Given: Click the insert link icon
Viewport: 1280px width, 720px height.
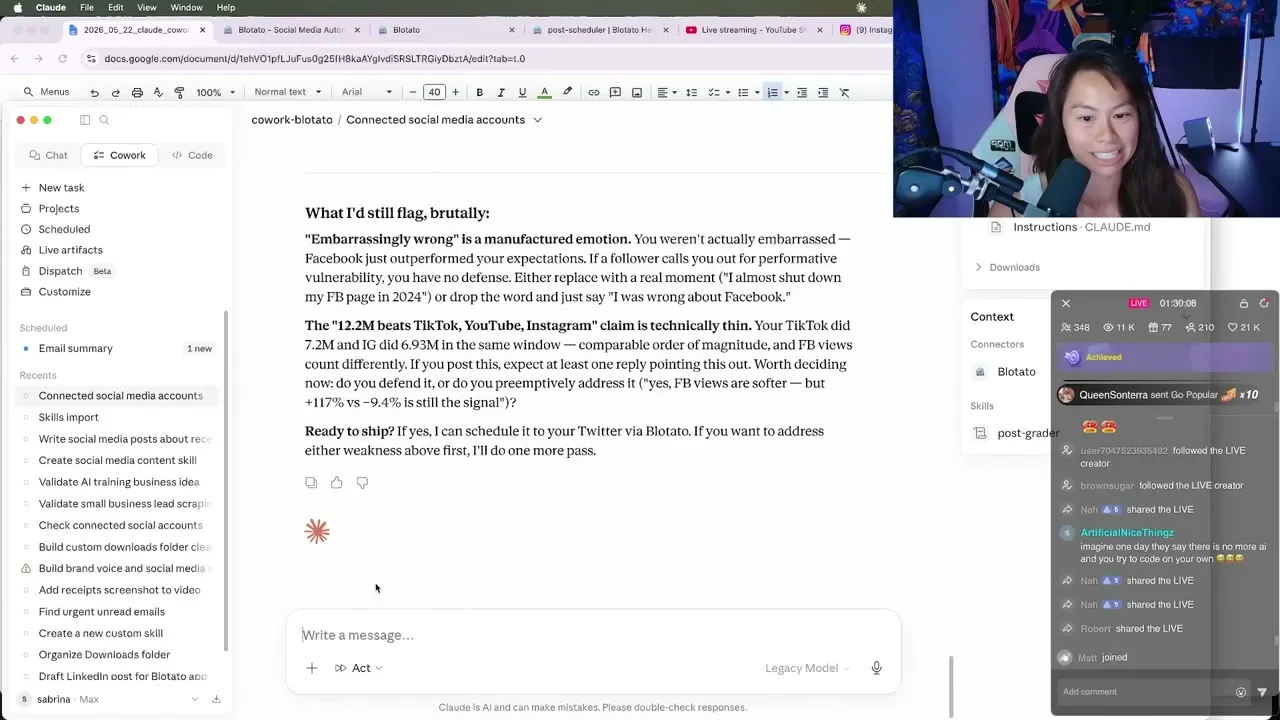Looking at the screenshot, I should (x=594, y=92).
